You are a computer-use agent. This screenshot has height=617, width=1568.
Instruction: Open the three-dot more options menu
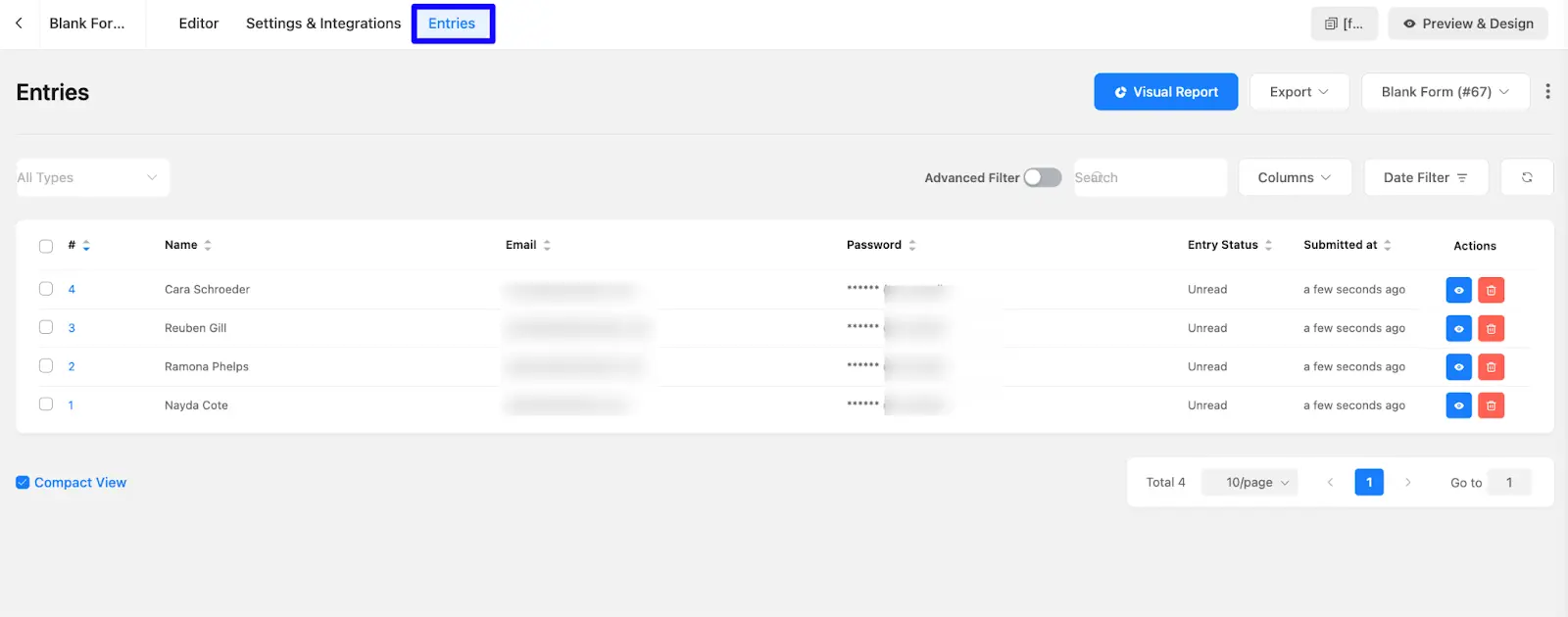1547,91
